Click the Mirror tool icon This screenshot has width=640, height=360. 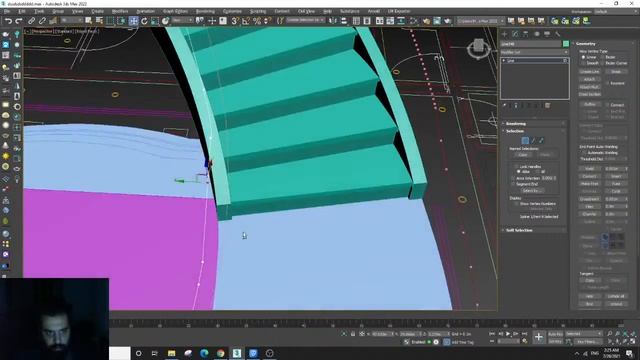333,20
